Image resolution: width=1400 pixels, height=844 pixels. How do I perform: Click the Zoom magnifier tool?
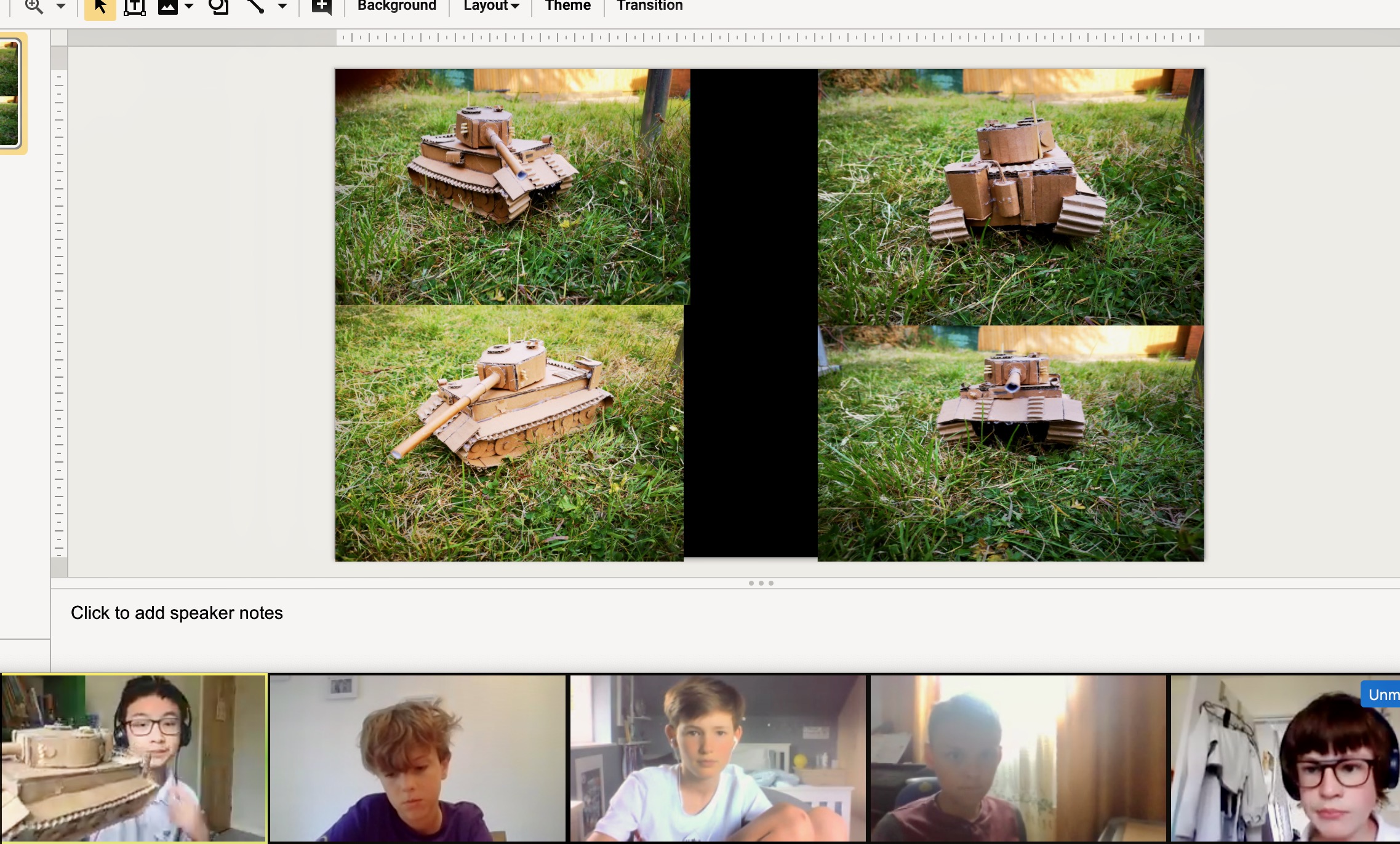point(34,6)
